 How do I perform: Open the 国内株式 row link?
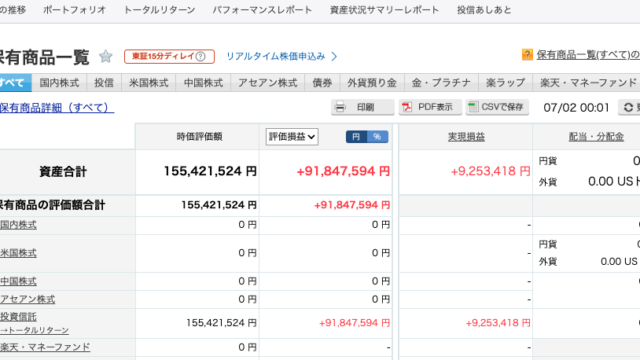[x=18, y=225]
